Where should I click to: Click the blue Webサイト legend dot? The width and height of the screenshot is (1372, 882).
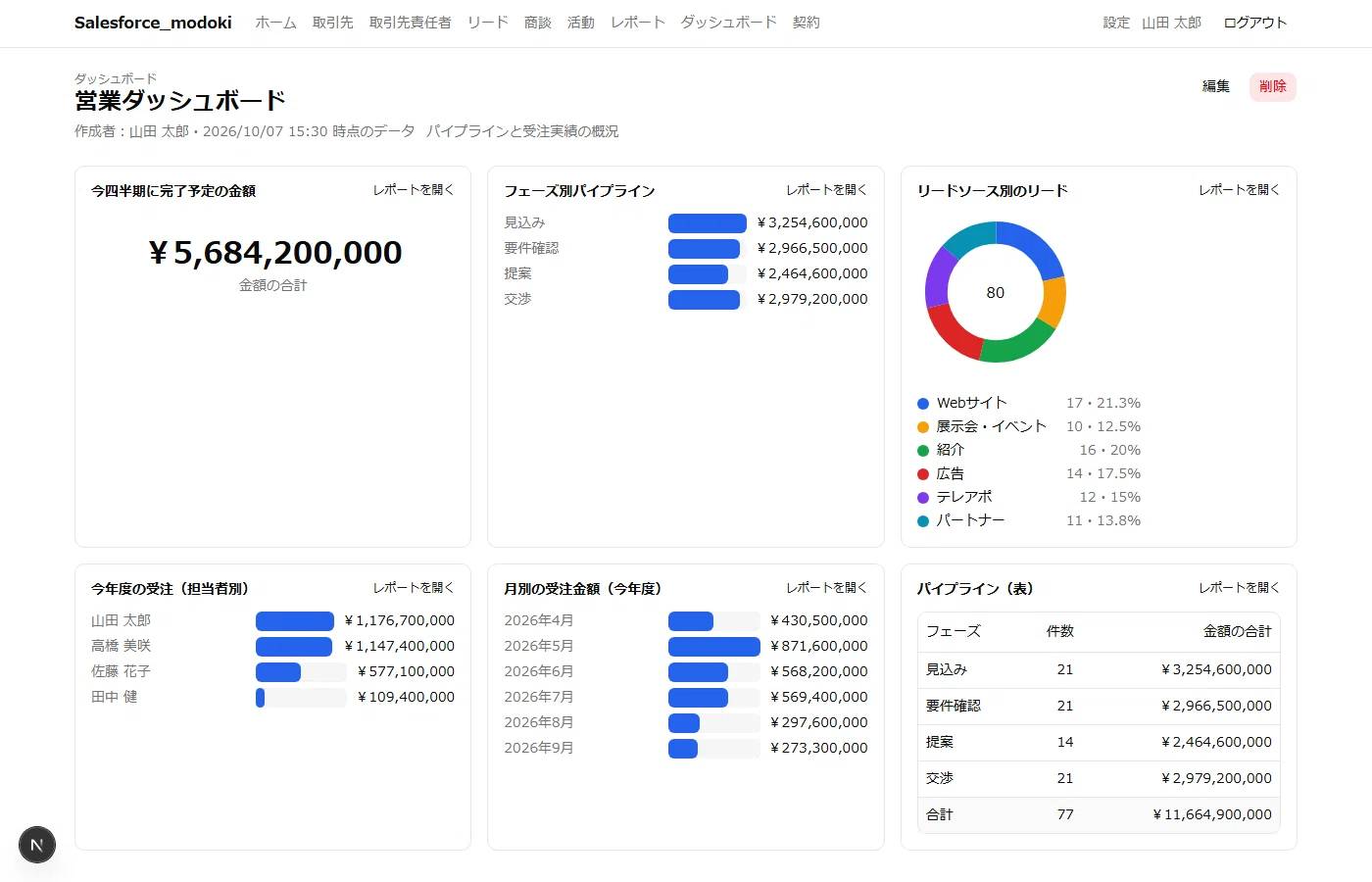[x=923, y=404]
